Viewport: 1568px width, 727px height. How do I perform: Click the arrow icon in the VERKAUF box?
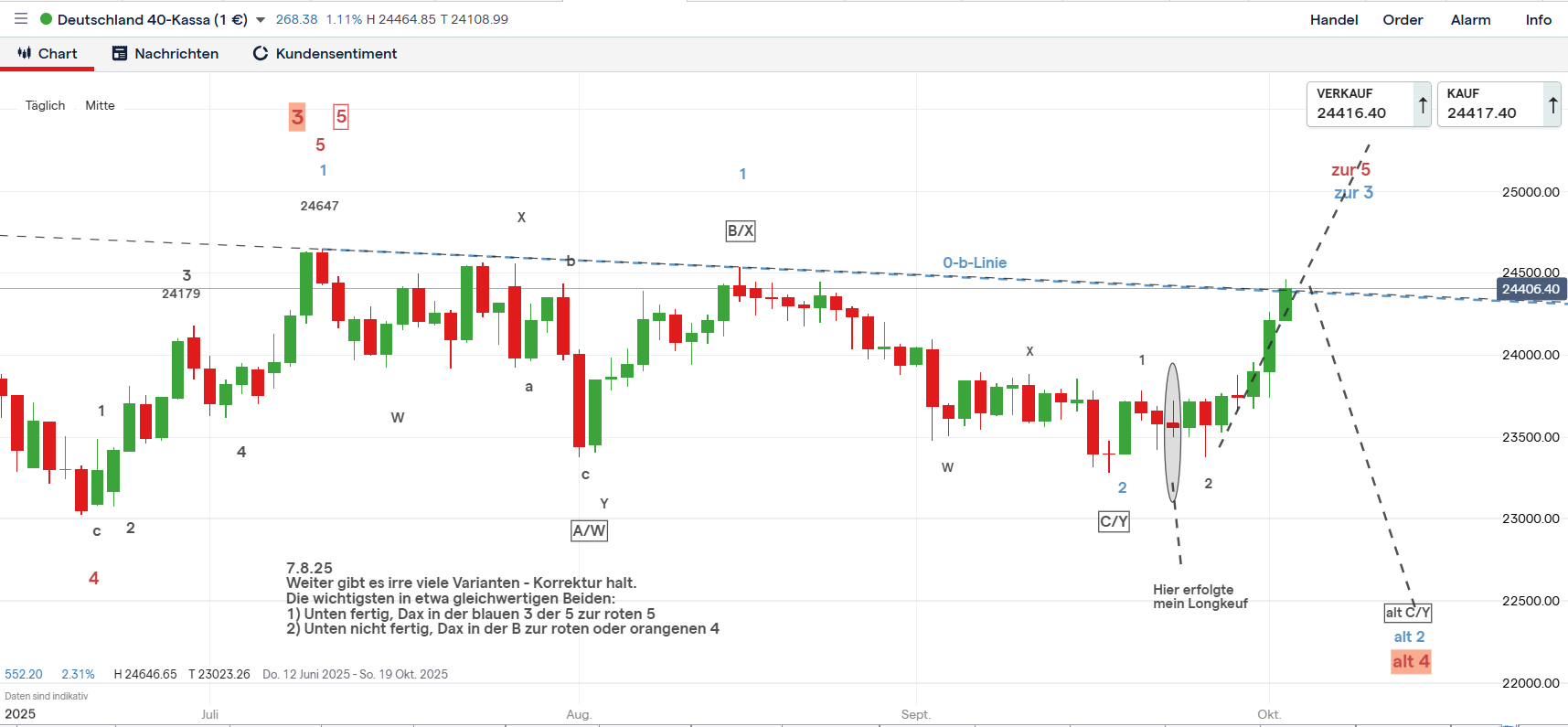[x=1423, y=105]
